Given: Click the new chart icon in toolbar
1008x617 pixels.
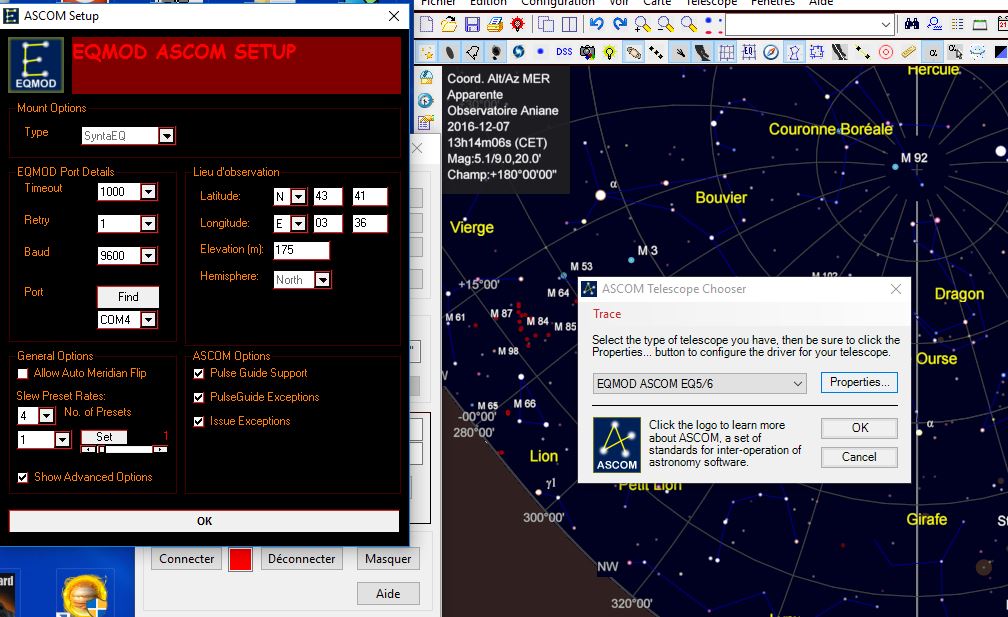Looking at the screenshot, I should click(x=426, y=24).
